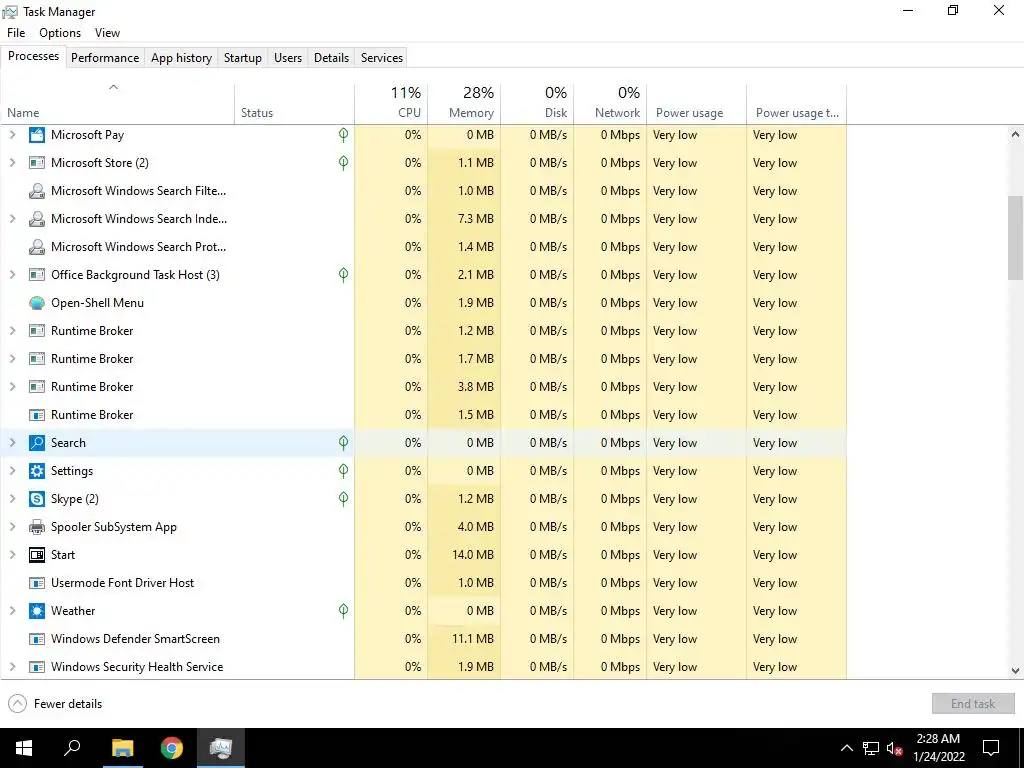This screenshot has height=768, width=1024.
Task: Switch to the Users tab
Action: tap(288, 57)
